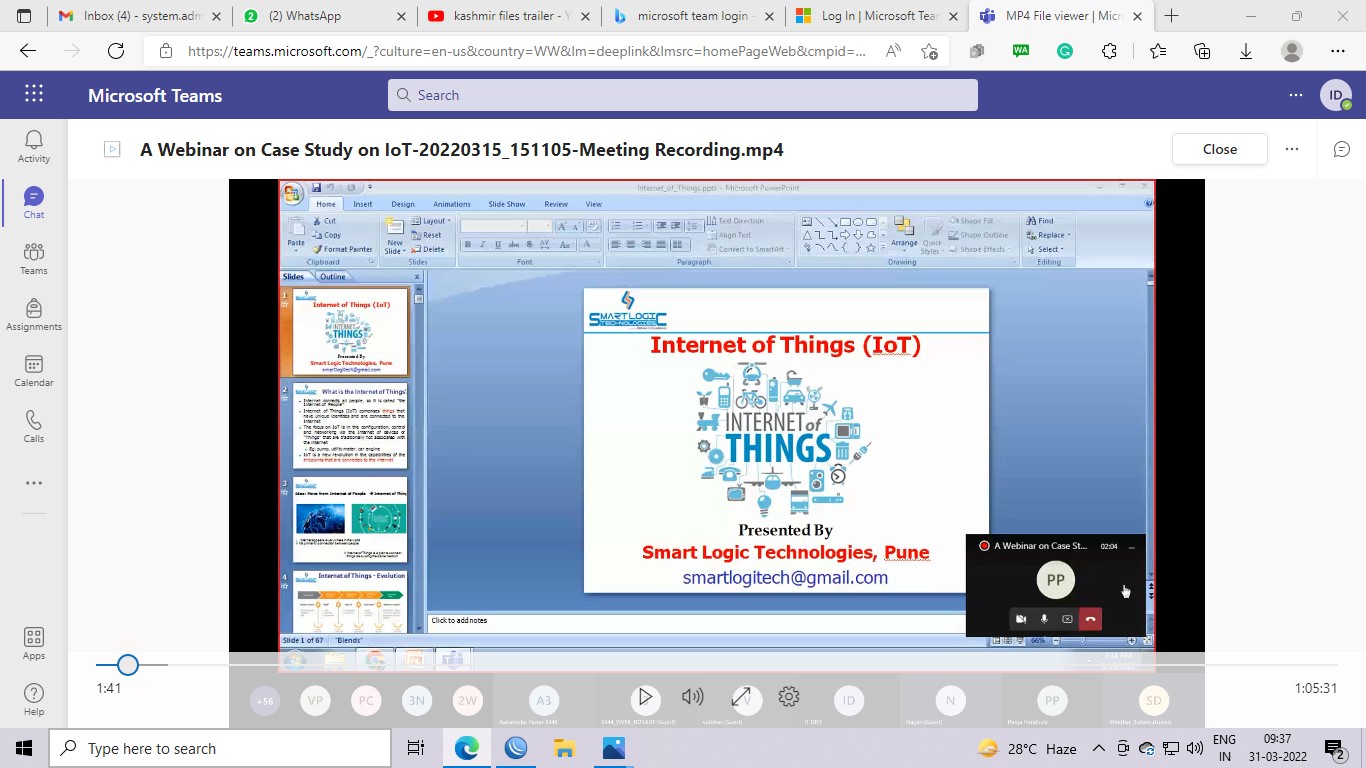Open the ID profile avatar menu
The image size is (1366, 768).
(1335, 95)
